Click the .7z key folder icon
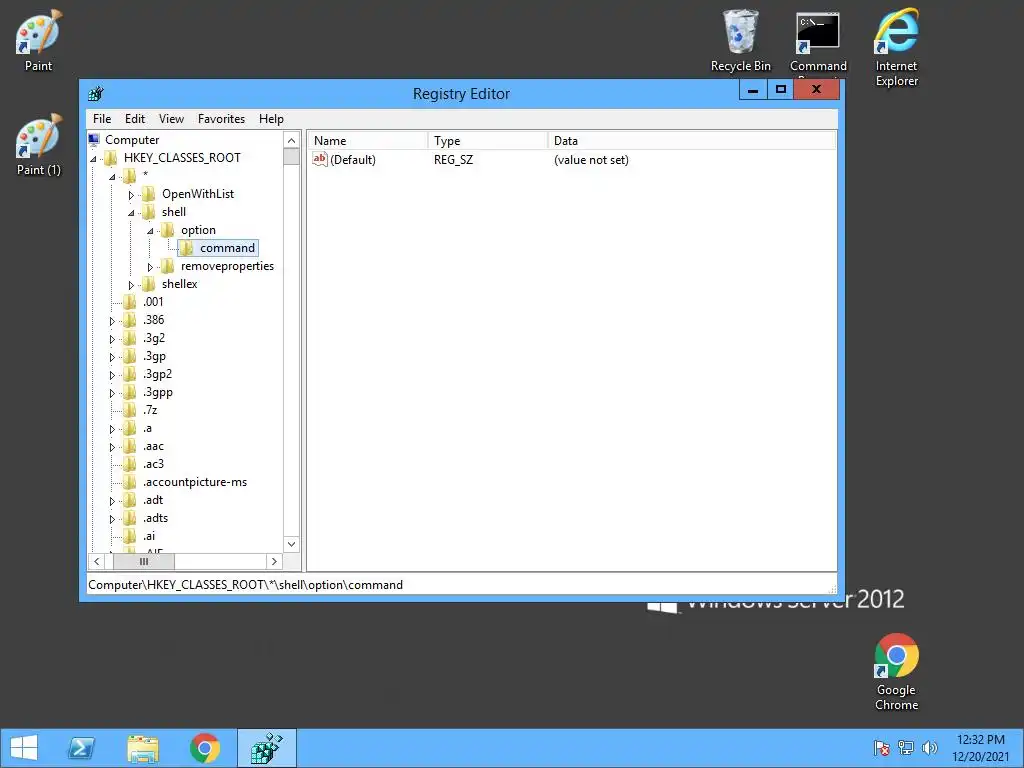The height and width of the screenshot is (768, 1024). pyautogui.click(x=130, y=410)
